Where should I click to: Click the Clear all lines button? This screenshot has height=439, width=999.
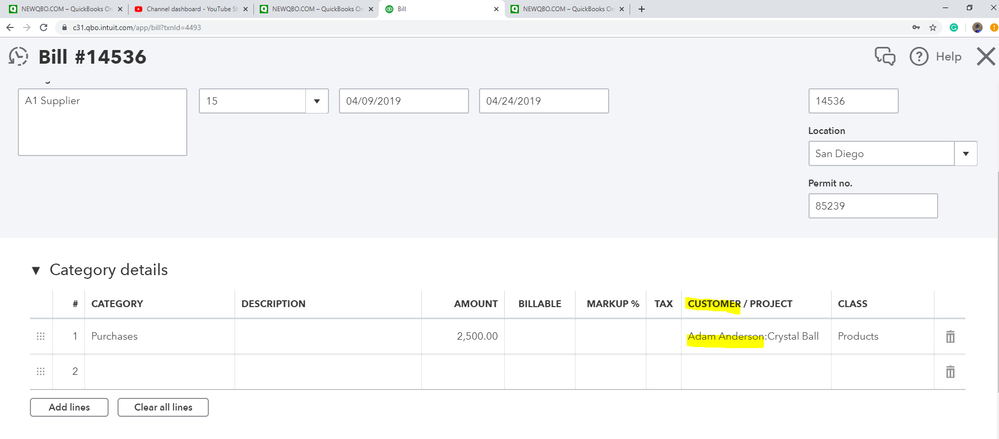163,407
